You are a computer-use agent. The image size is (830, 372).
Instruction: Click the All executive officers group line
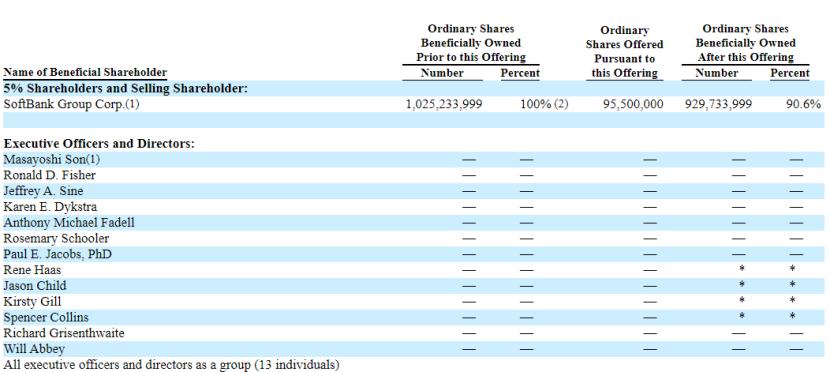(172, 365)
